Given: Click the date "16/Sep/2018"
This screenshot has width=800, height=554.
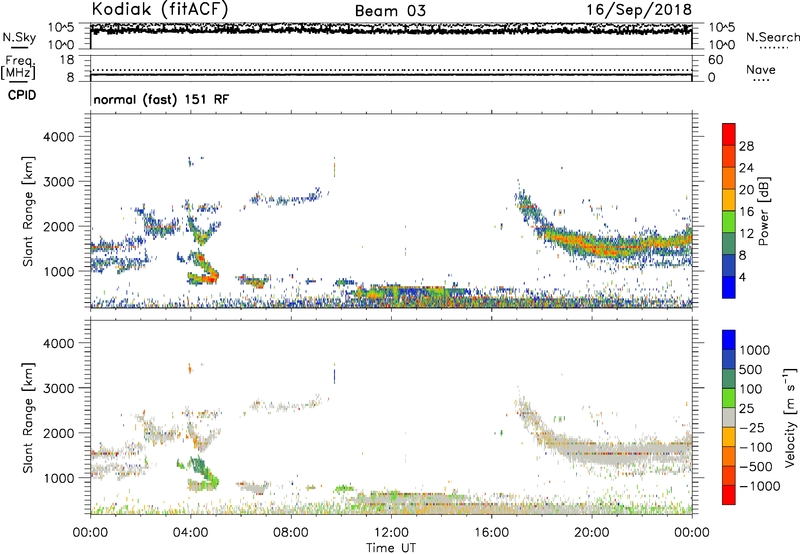Looking at the screenshot, I should point(639,10).
